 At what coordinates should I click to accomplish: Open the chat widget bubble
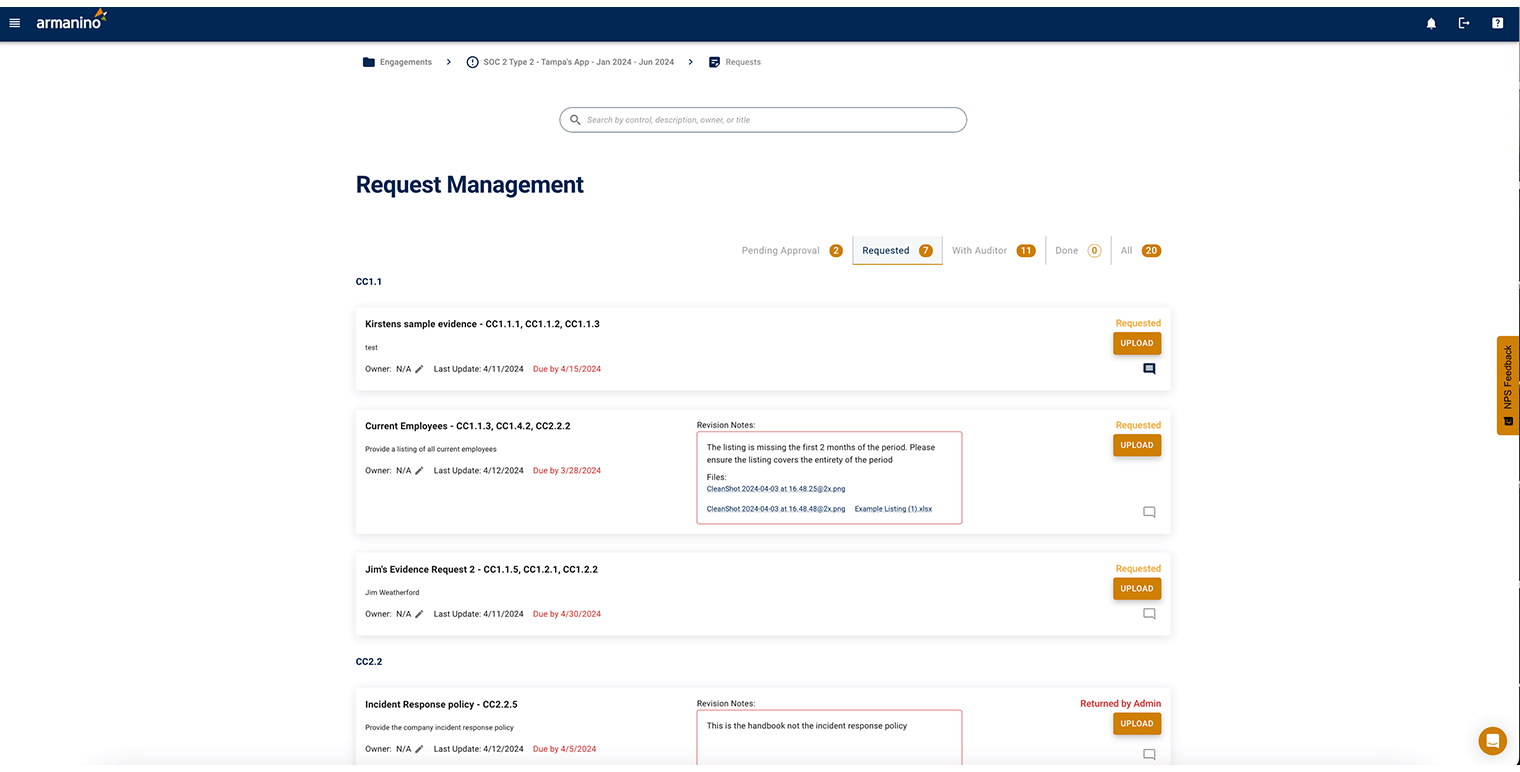pyautogui.click(x=1492, y=741)
